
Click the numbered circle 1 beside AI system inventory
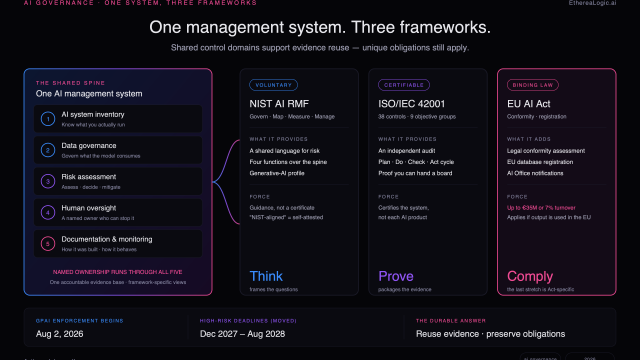(48, 119)
